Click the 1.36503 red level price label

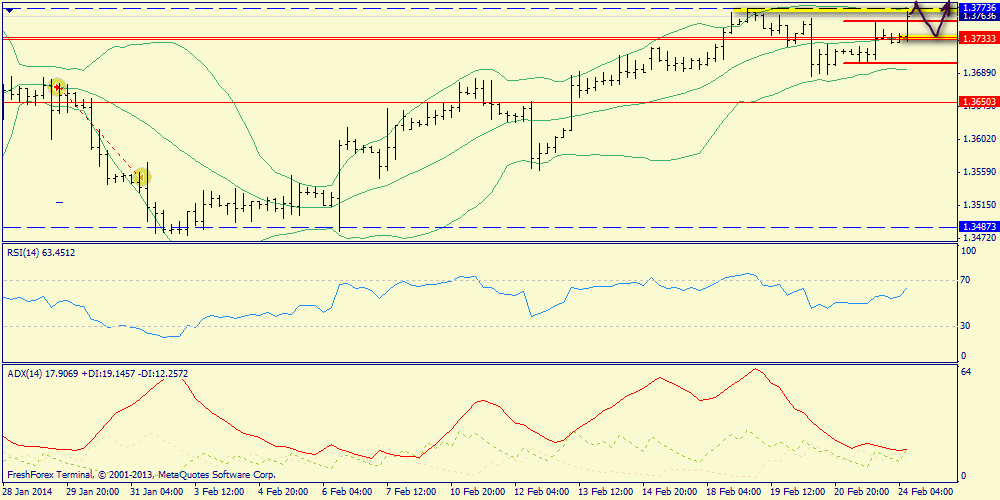(979, 102)
